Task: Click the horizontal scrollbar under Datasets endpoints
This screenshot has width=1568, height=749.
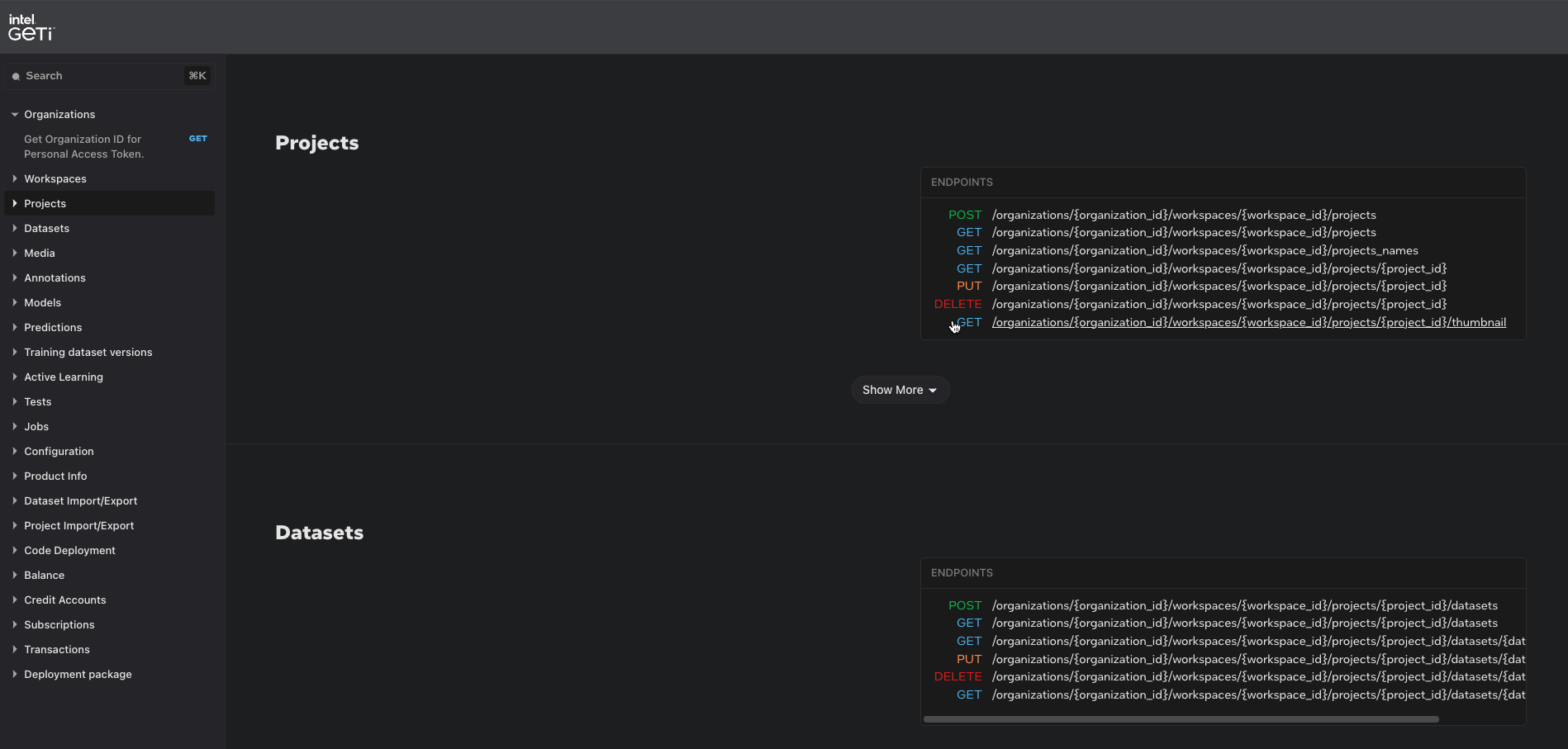Action: (1181, 719)
